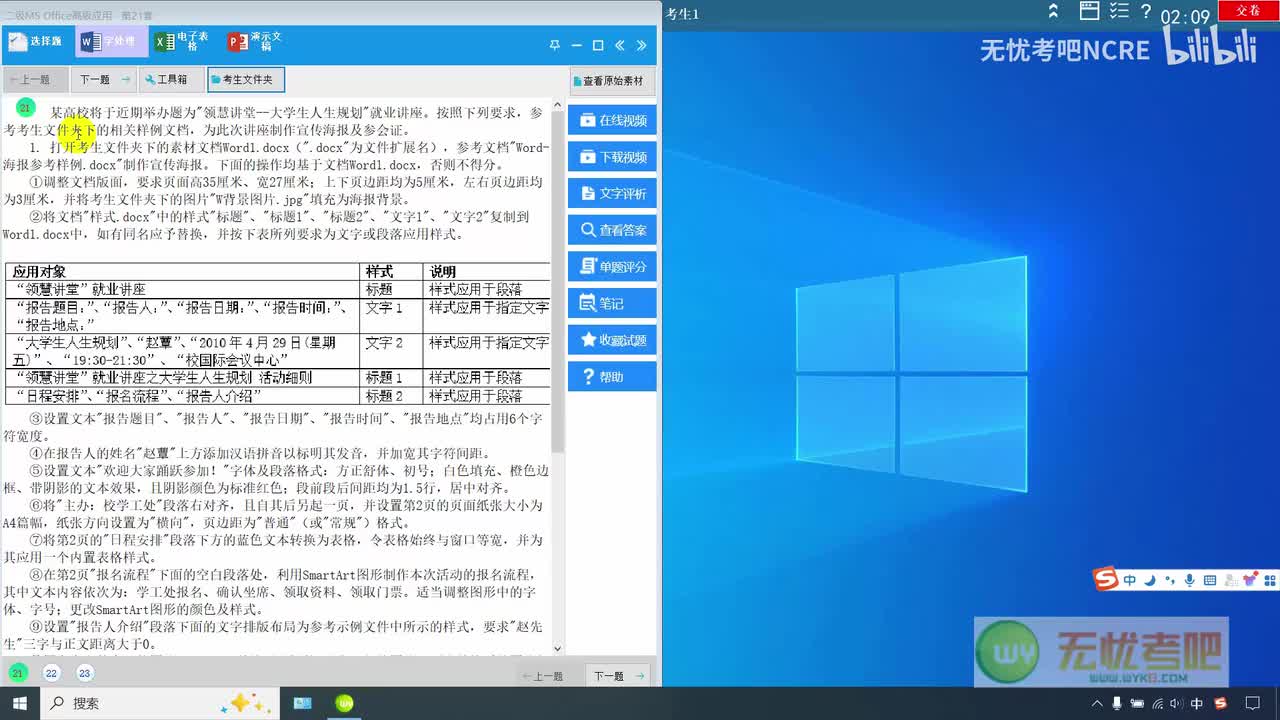Open File Explorer-like taskbar app icon
Viewport: 1280px width, 720px height.
point(302,703)
